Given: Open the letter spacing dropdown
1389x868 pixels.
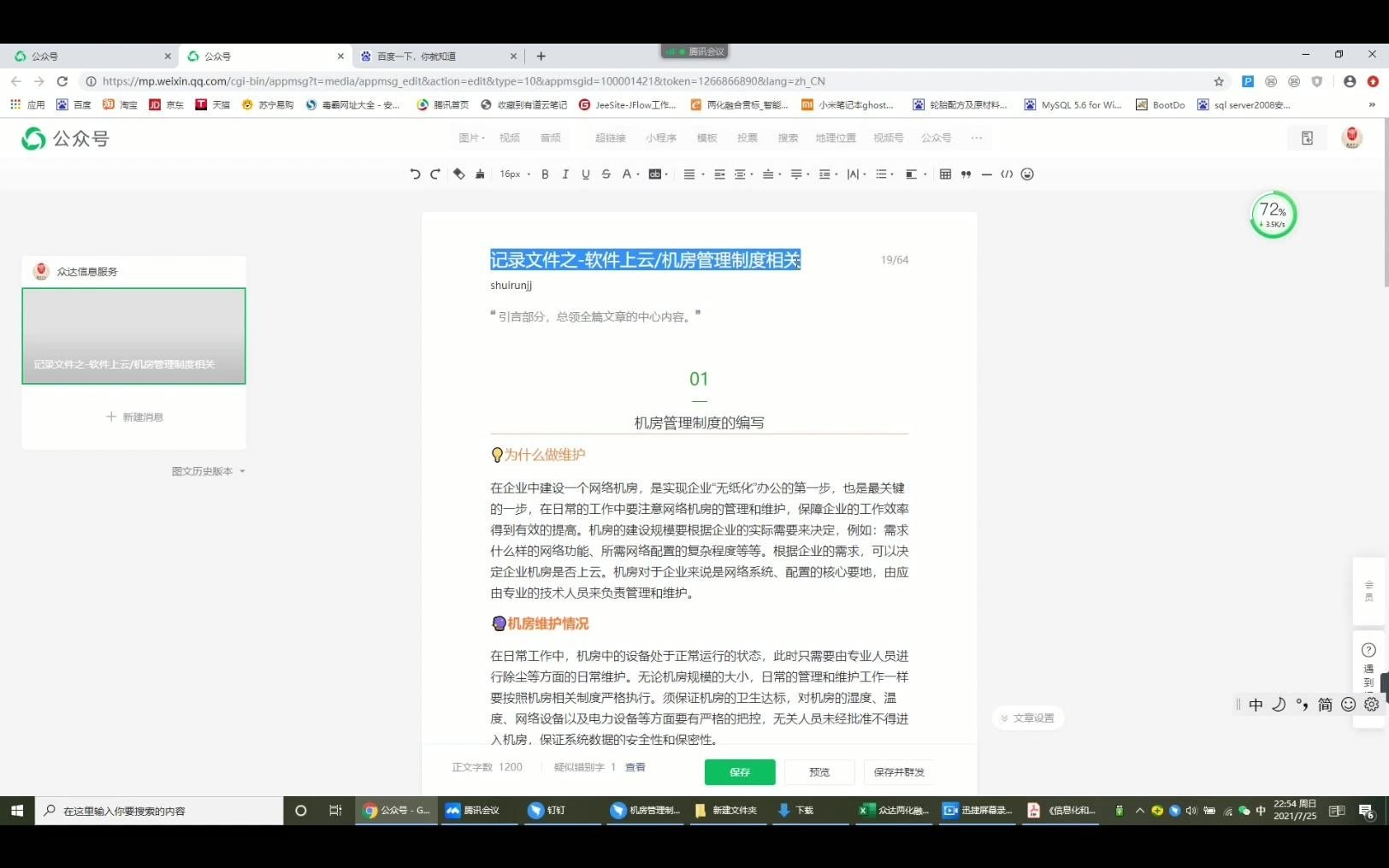Looking at the screenshot, I should 856,174.
